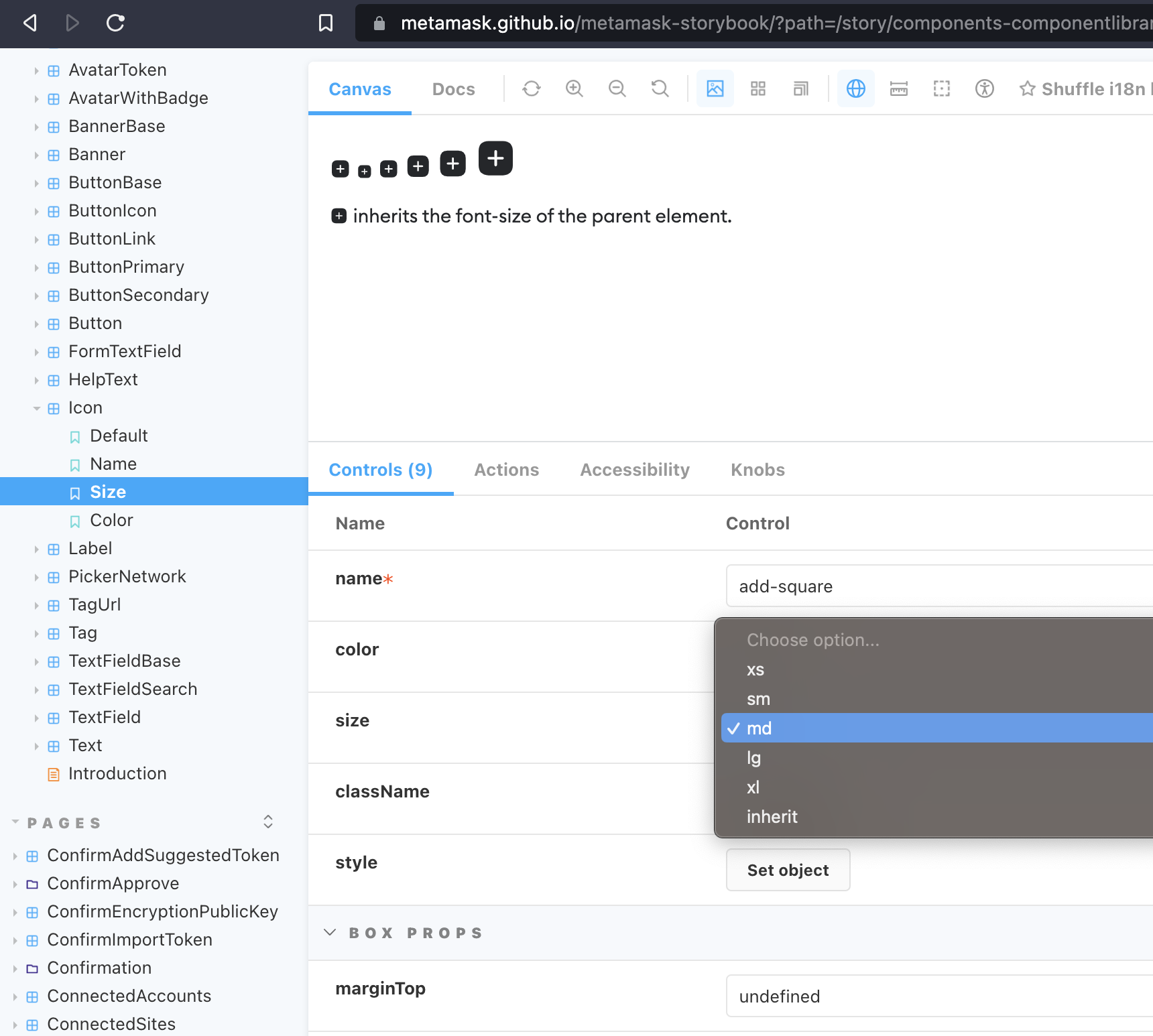This screenshot has width=1153, height=1036.
Task: Toggle the outline elements addon
Action: pos(941,88)
